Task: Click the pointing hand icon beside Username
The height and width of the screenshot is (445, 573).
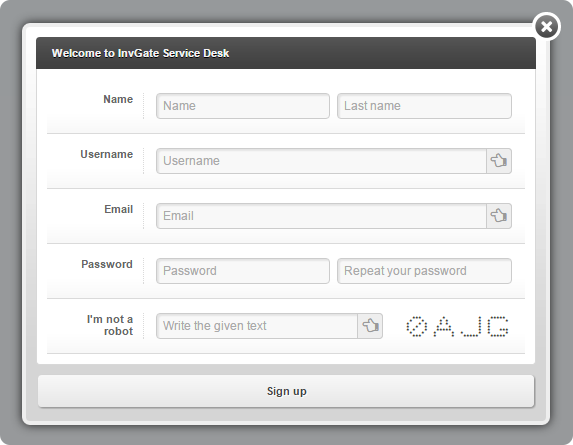Action: (499, 161)
